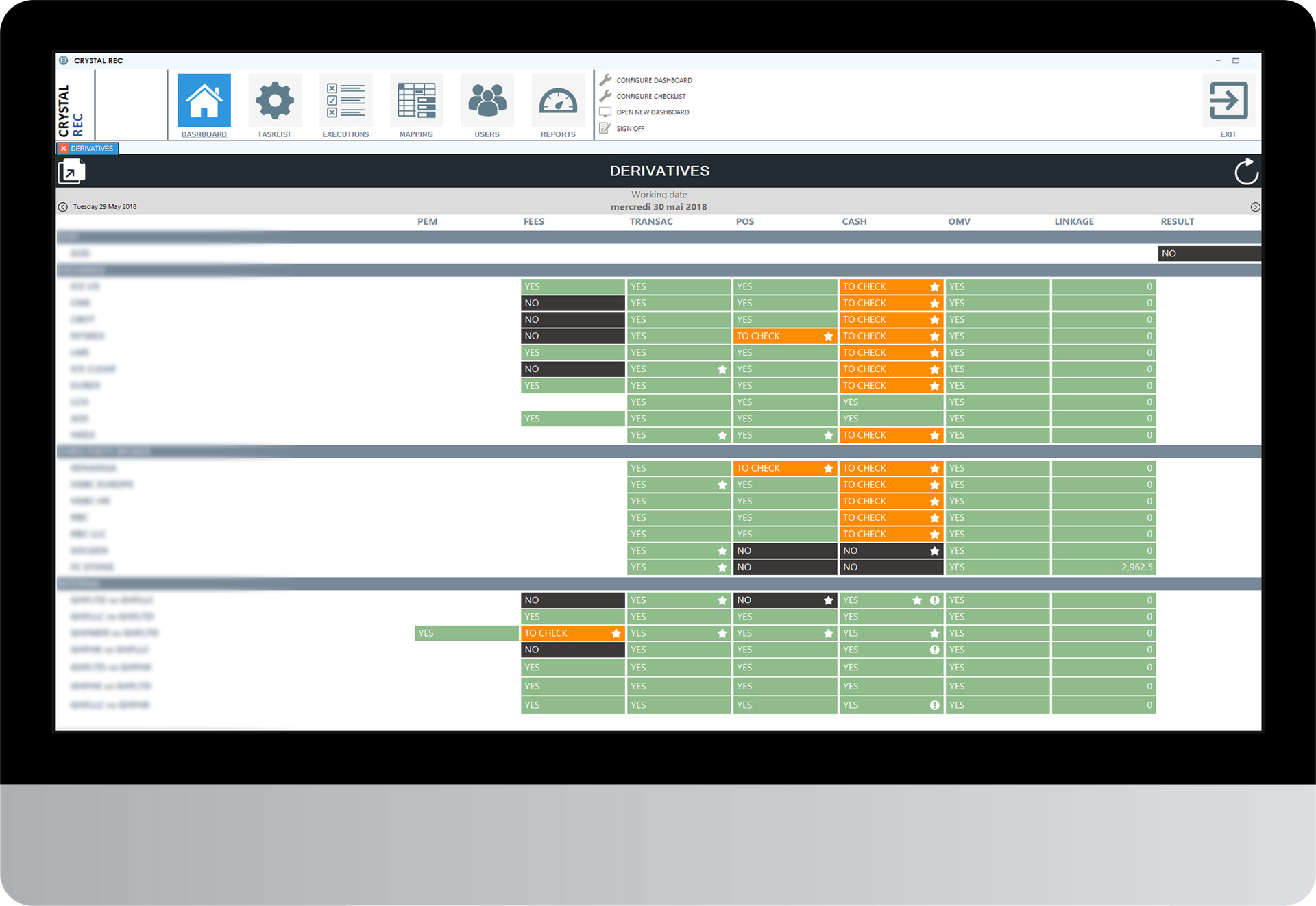Open the YES cell under PEM

tap(466, 633)
